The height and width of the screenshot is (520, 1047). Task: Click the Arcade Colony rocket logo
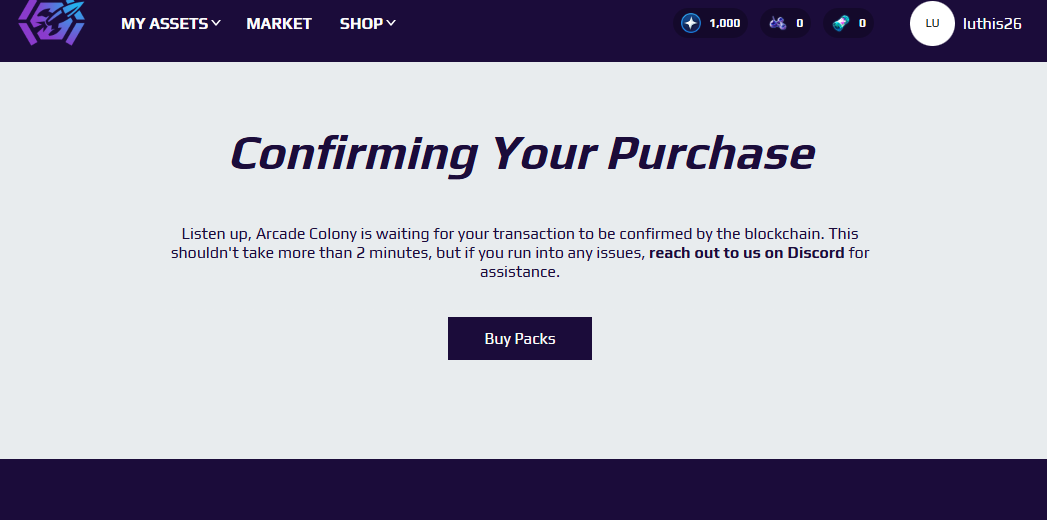pos(51,22)
